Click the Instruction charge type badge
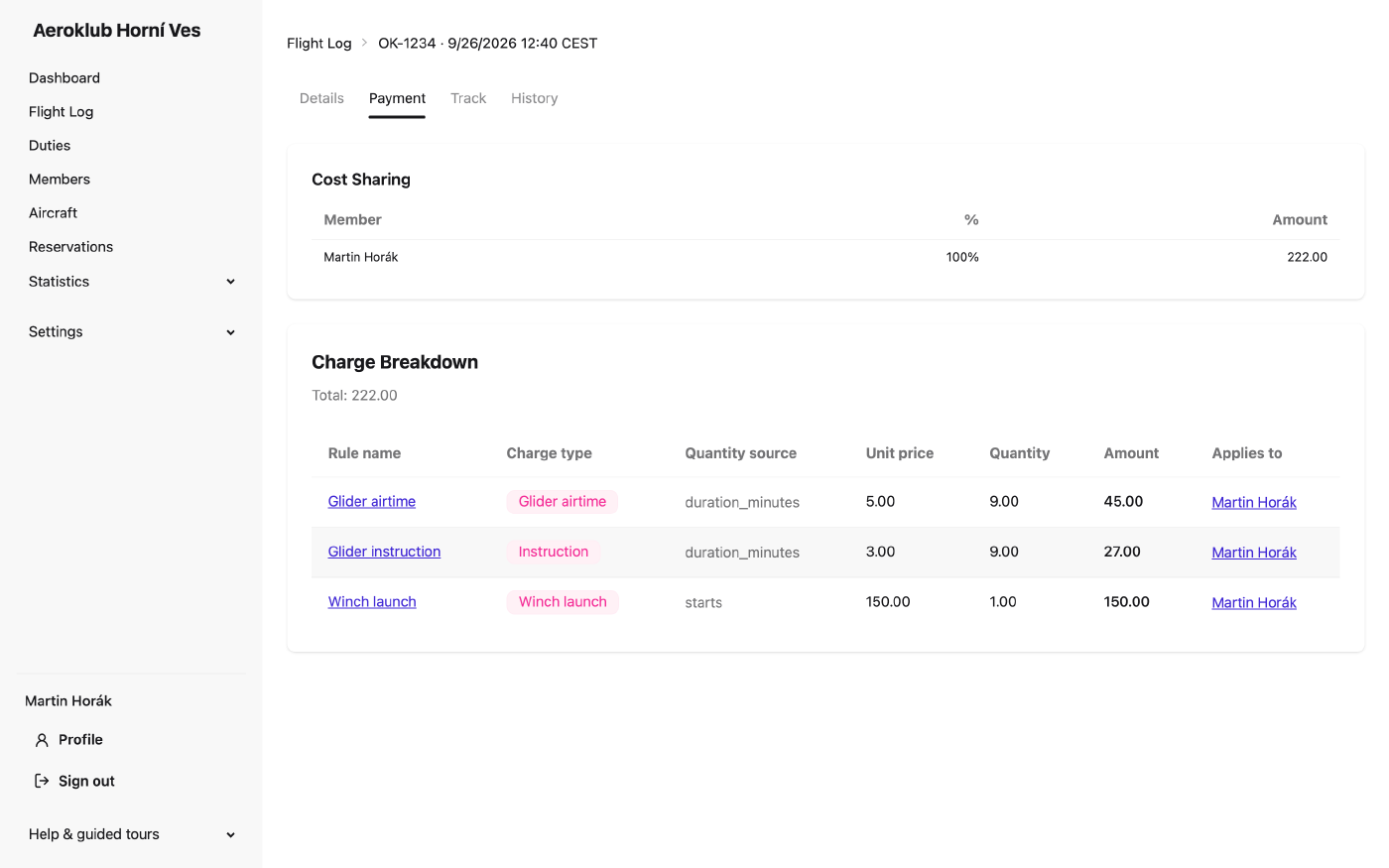The image size is (1389, 868). coord(554,552)
